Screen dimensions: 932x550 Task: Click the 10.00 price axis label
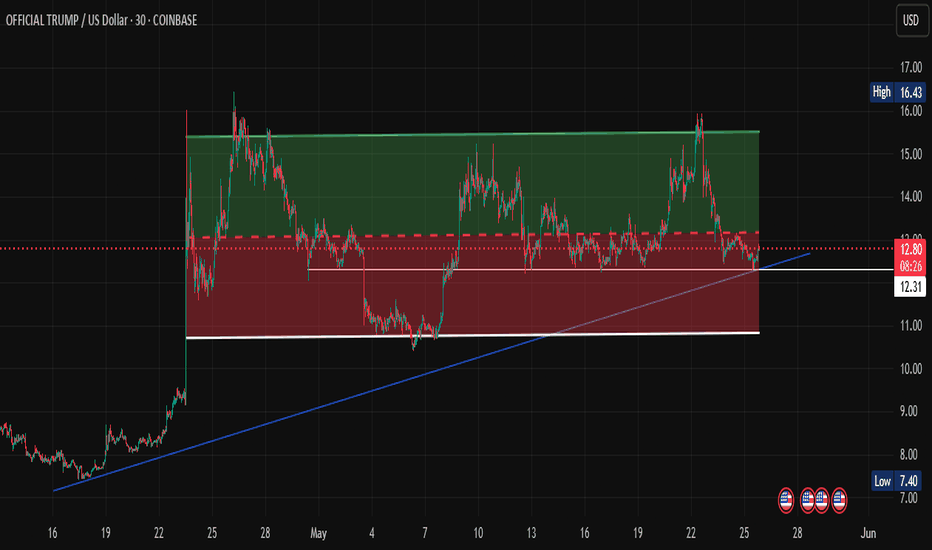pyautogui.click(x=911, y=369)
